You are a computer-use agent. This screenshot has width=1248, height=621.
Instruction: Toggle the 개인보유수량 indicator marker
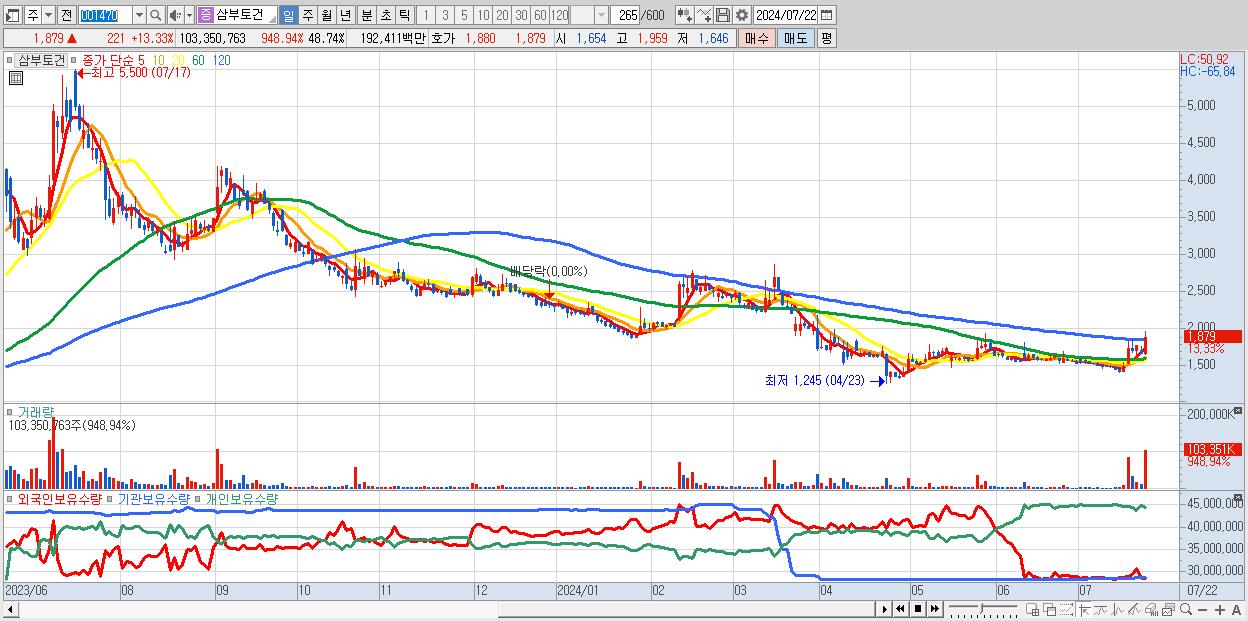(x=199, y=498)
